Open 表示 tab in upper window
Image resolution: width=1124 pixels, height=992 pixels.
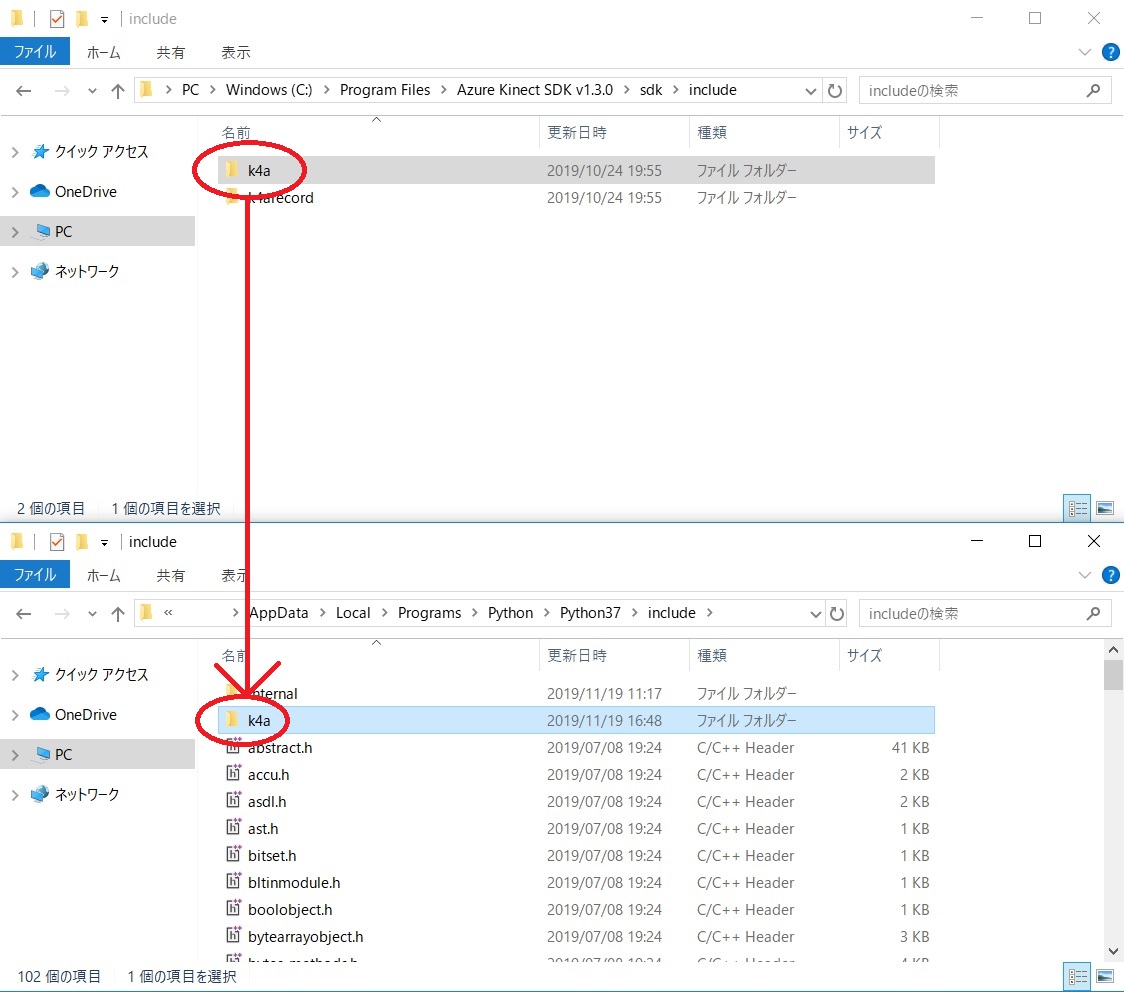pyautogui.click(x=235, y=52)
